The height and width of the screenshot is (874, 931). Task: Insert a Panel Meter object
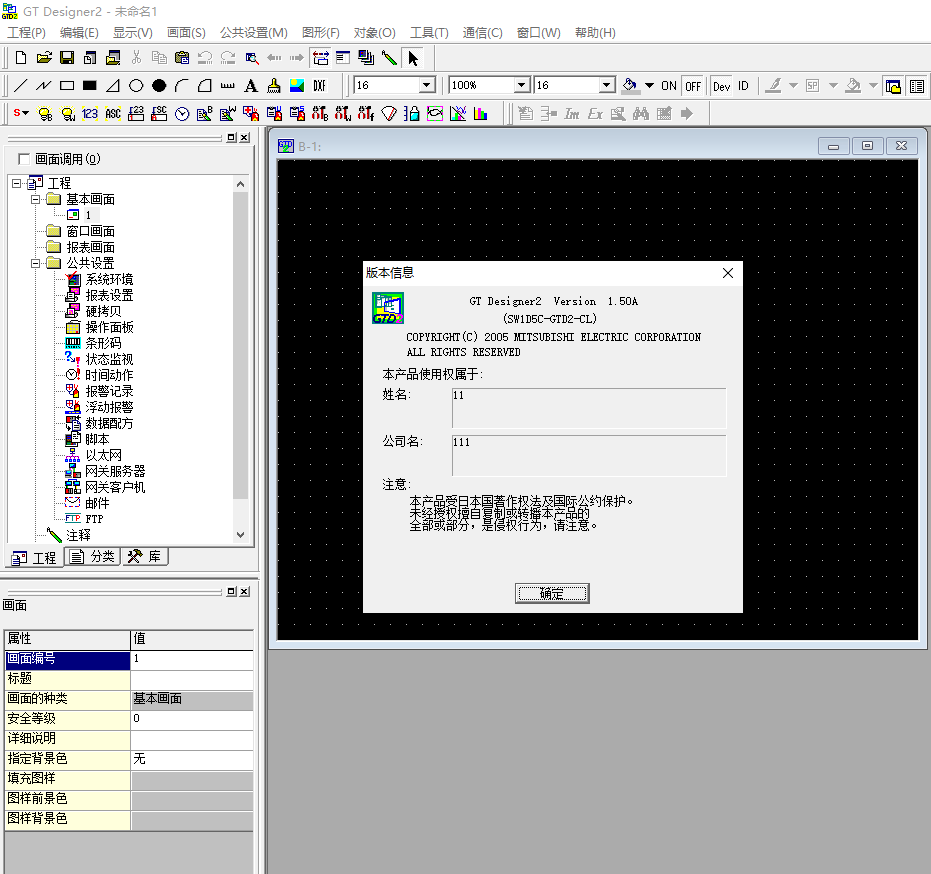pos(389,113)
